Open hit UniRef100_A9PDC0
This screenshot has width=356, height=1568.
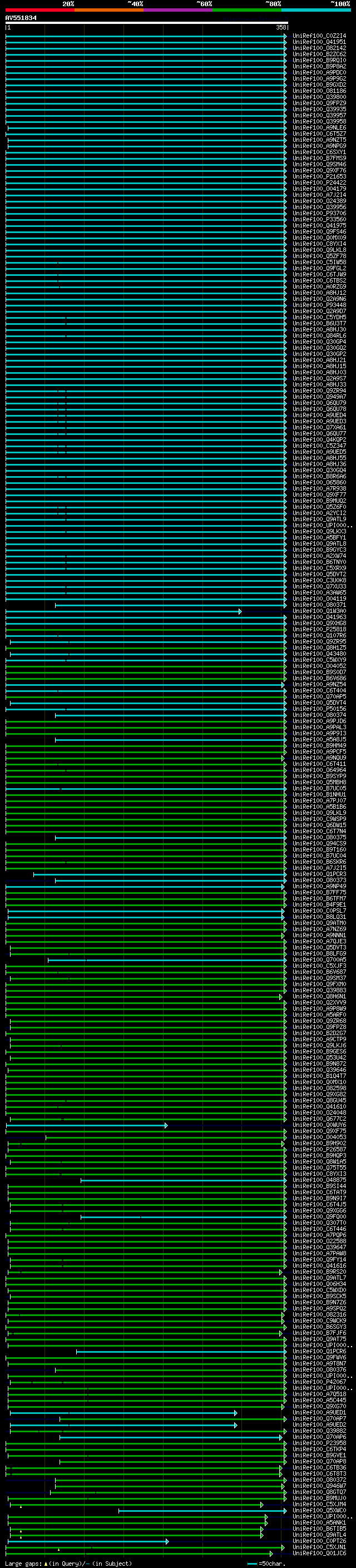coord(319,72)
